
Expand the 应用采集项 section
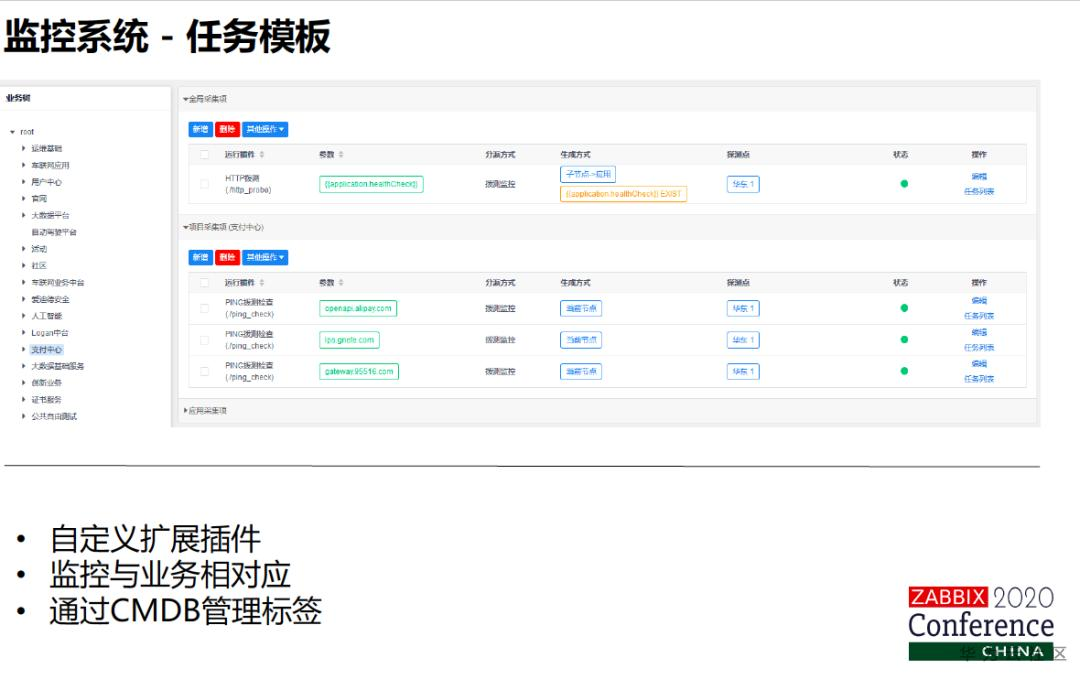pos(185,410)
